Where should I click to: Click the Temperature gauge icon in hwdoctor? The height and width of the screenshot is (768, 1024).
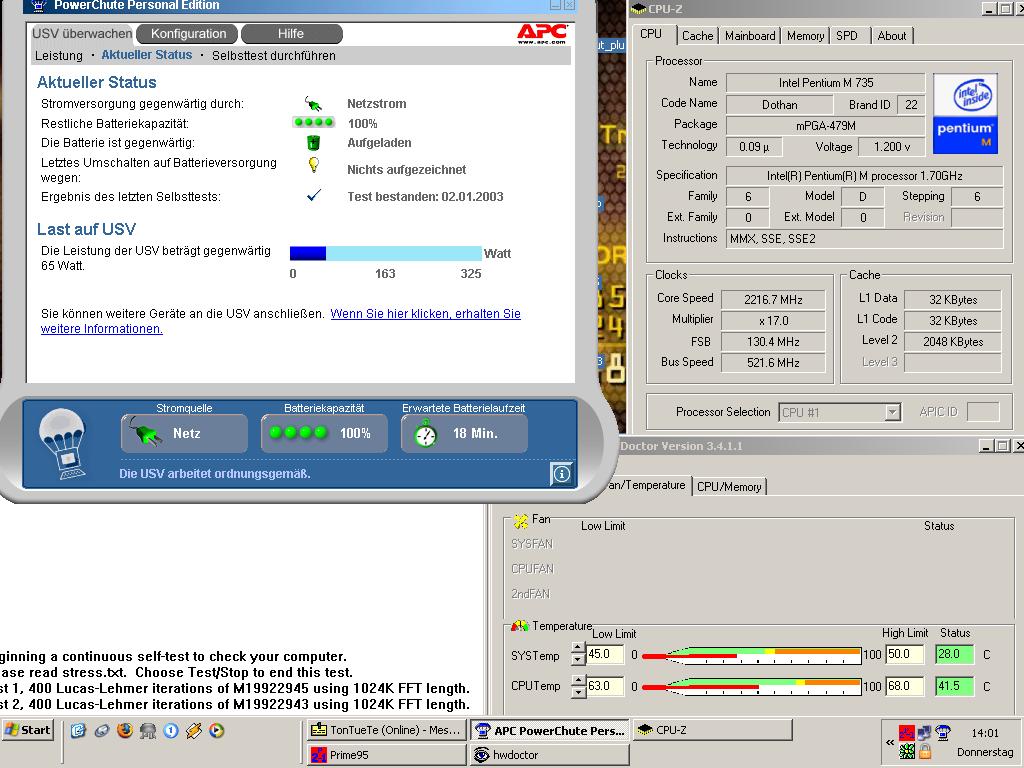pyautogui.click(x=520, y=626)
